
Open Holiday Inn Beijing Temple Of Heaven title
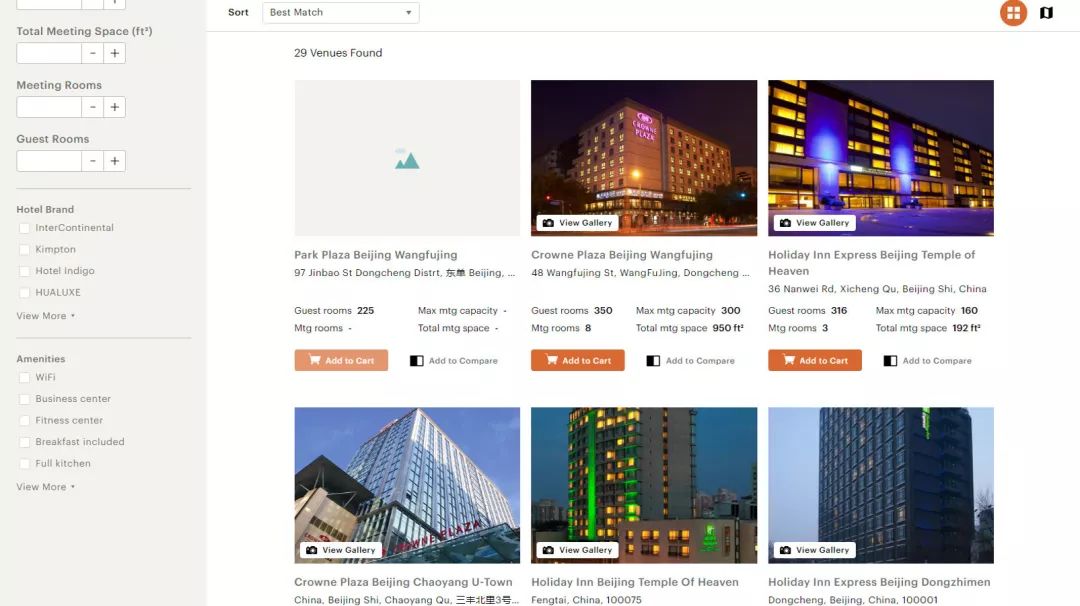[x=634, y=582]
